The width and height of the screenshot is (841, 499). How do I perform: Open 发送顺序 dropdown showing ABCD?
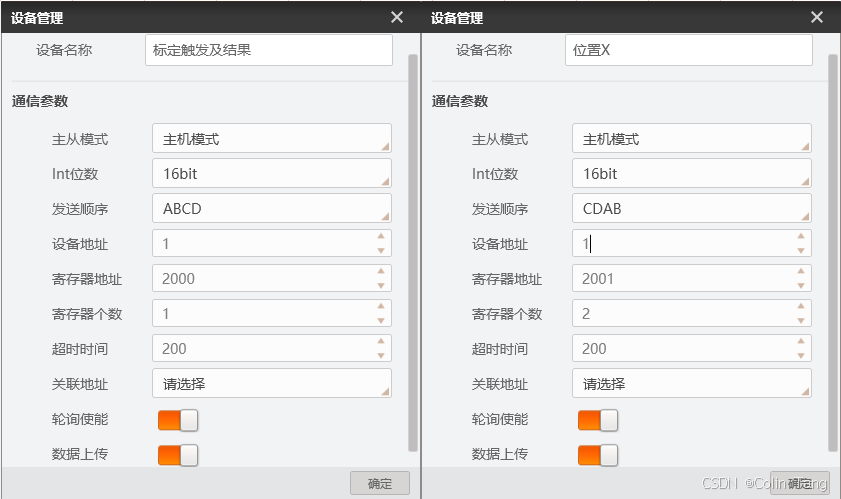(x=272, y=208)
